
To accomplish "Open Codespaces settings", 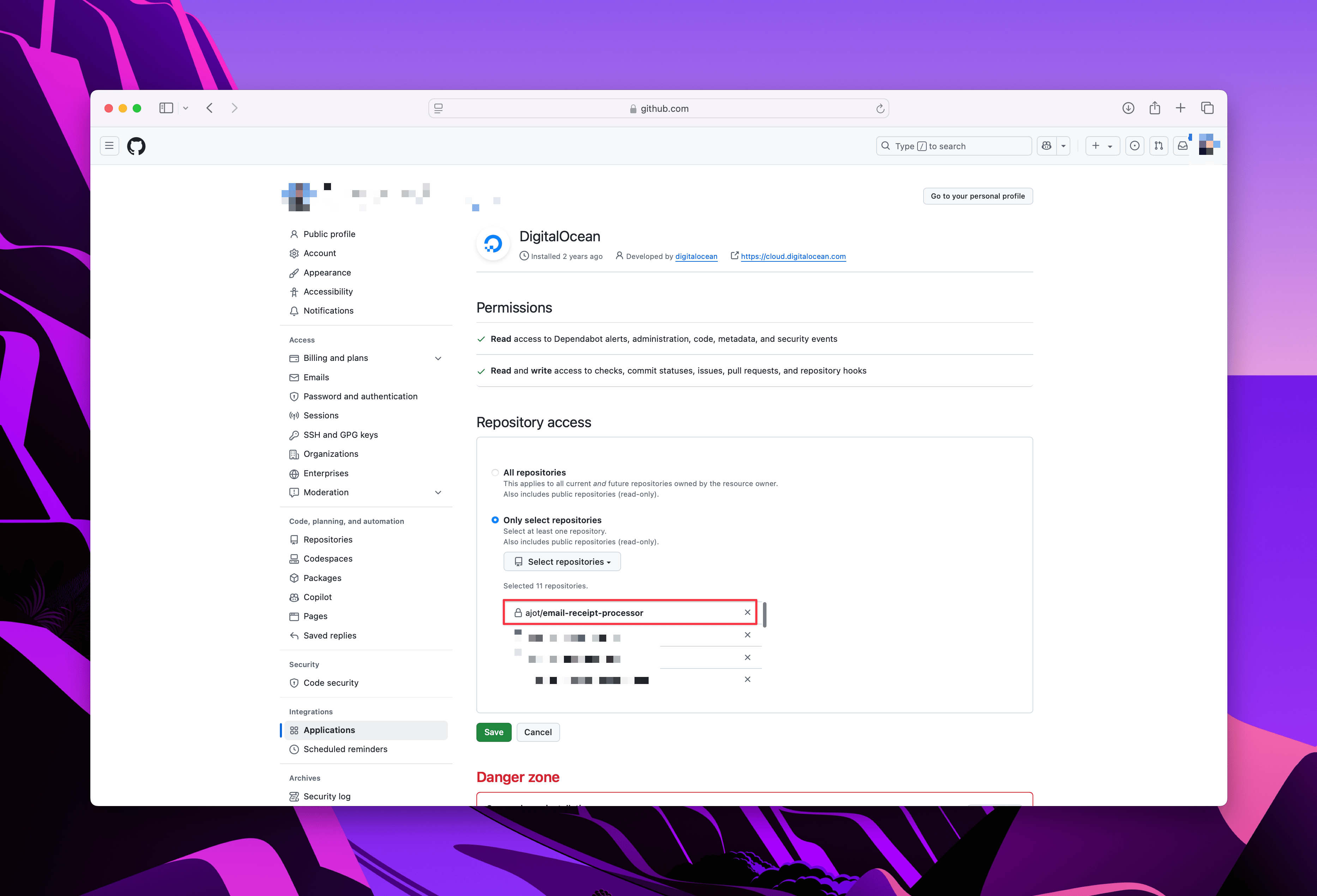I will pos(327,558).
